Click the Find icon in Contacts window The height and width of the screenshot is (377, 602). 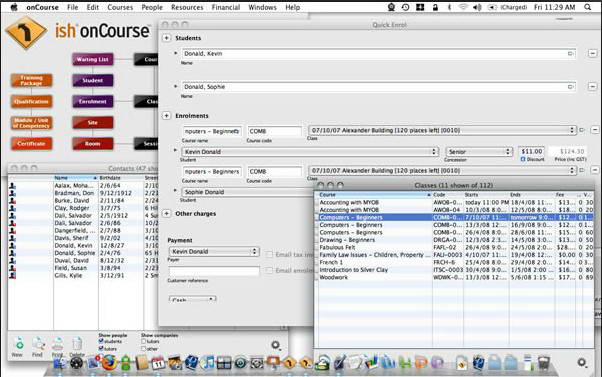tap(38, 344)
